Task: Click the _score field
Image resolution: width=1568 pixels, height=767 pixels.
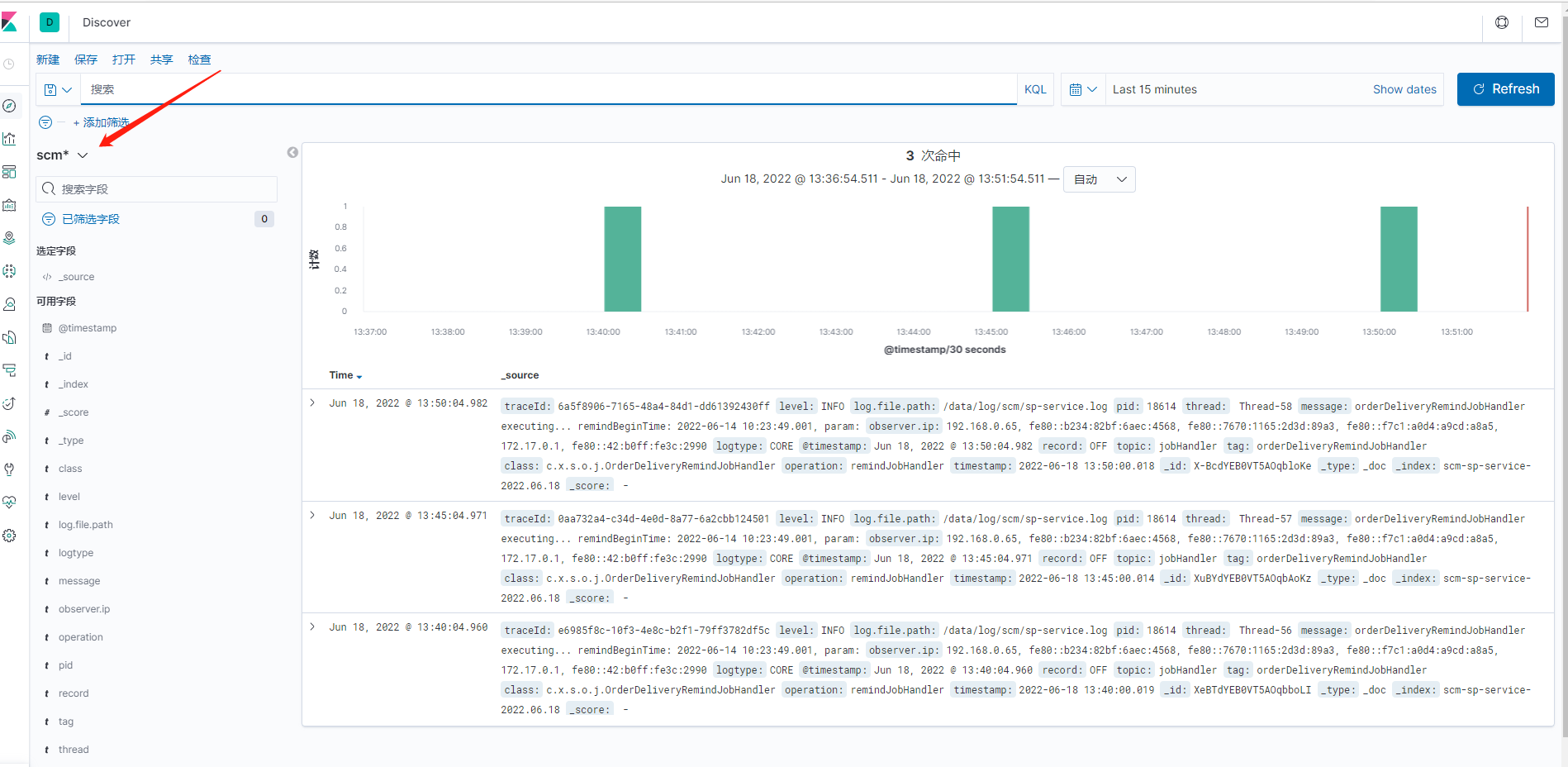Action: point(74,412)
